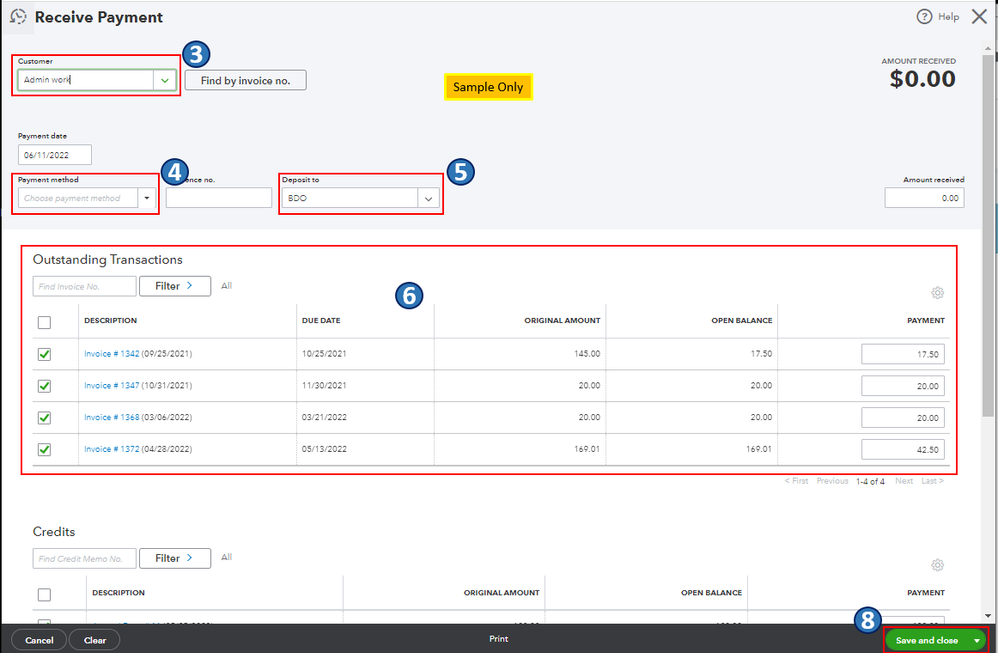Click the Amount received input field
This screenshot has width=998, height=653.
924,198
